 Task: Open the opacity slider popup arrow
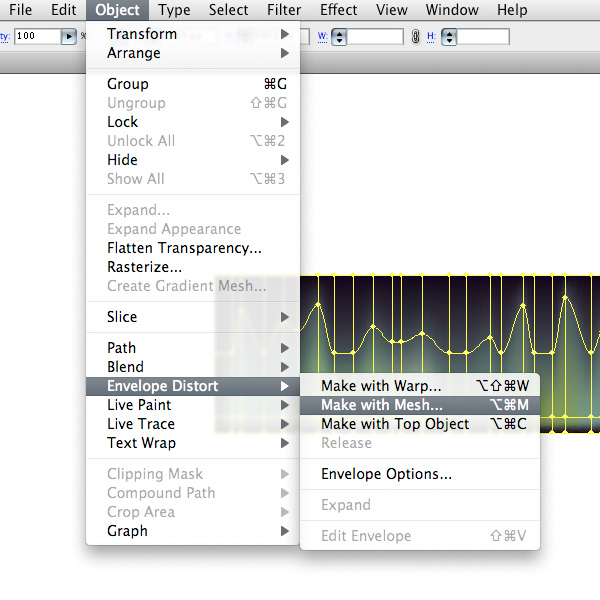pos(69,36)
